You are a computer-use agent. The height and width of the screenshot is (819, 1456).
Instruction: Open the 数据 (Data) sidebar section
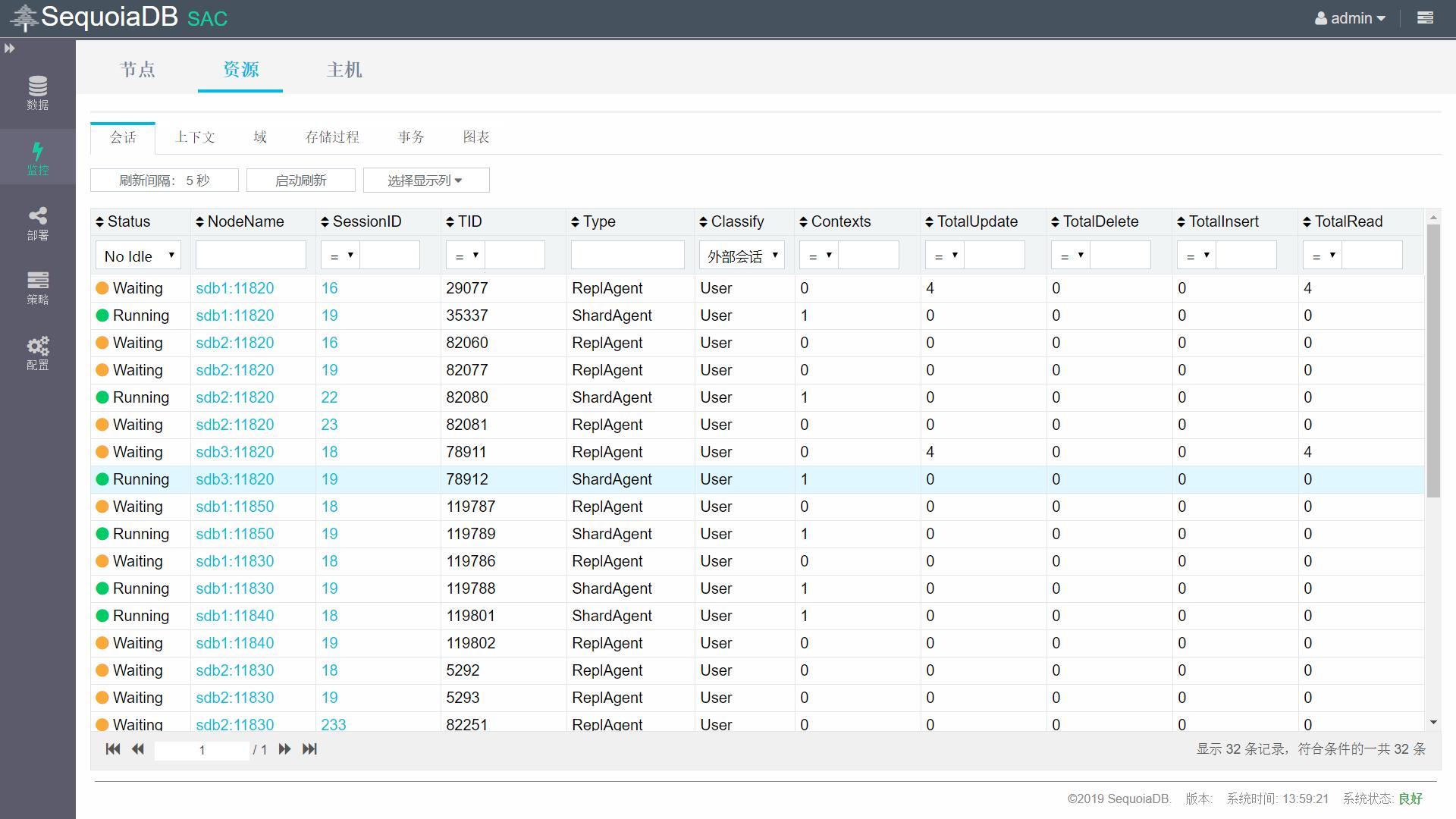click(37, 93)
